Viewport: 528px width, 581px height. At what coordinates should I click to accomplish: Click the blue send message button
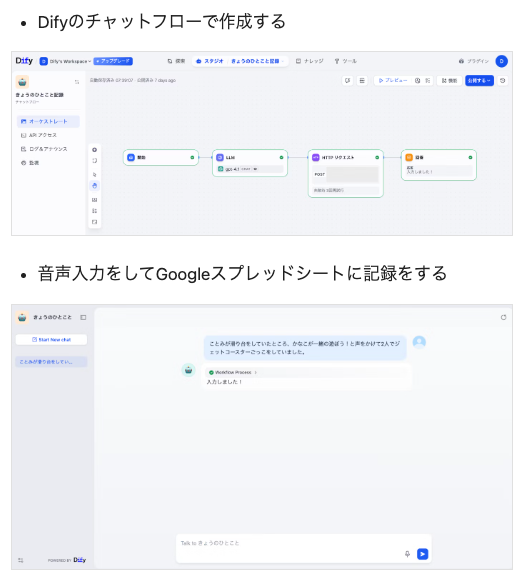(x=422, y=554)
